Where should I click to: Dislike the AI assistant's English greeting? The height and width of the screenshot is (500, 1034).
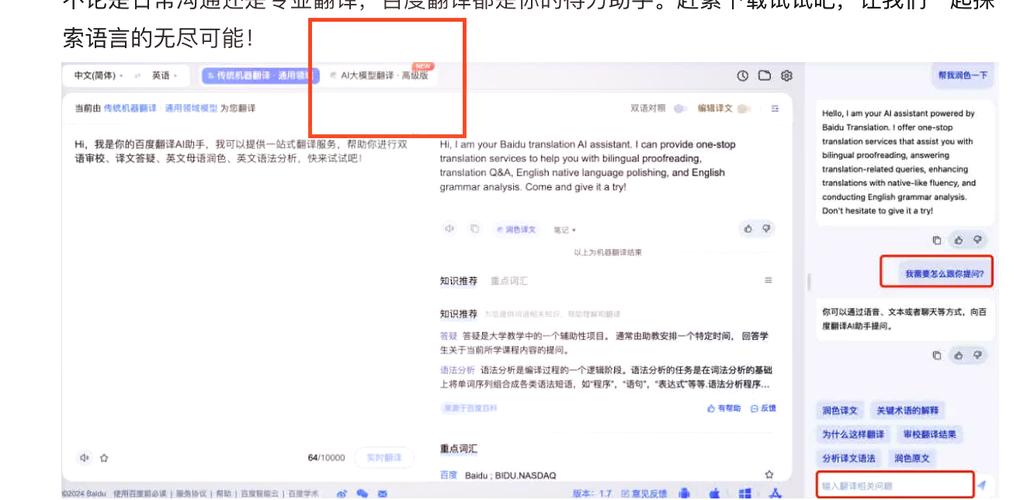(x=977, y=241)
